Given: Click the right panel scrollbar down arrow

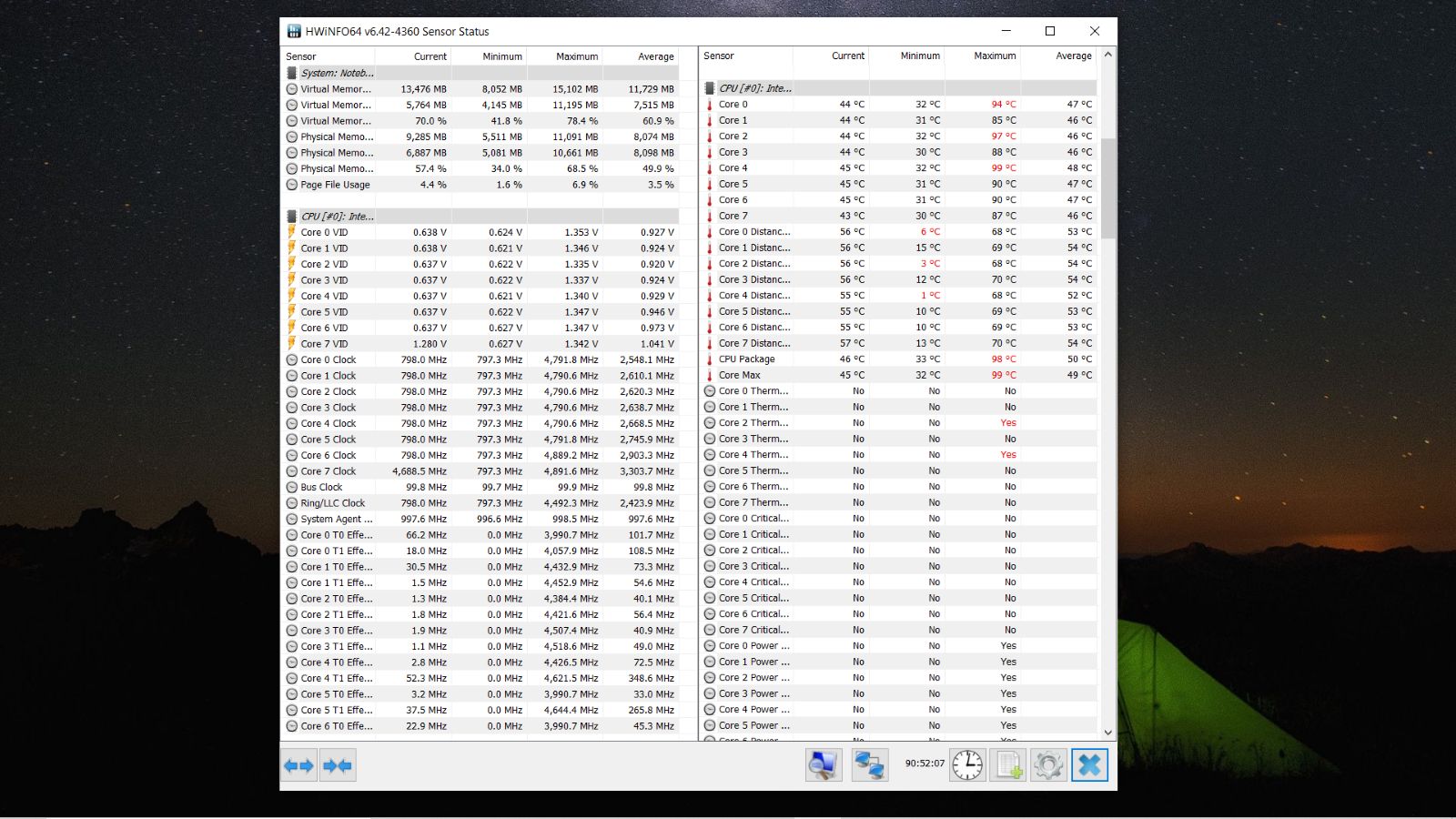Looking at the screenshot, I should point(1107,732).
